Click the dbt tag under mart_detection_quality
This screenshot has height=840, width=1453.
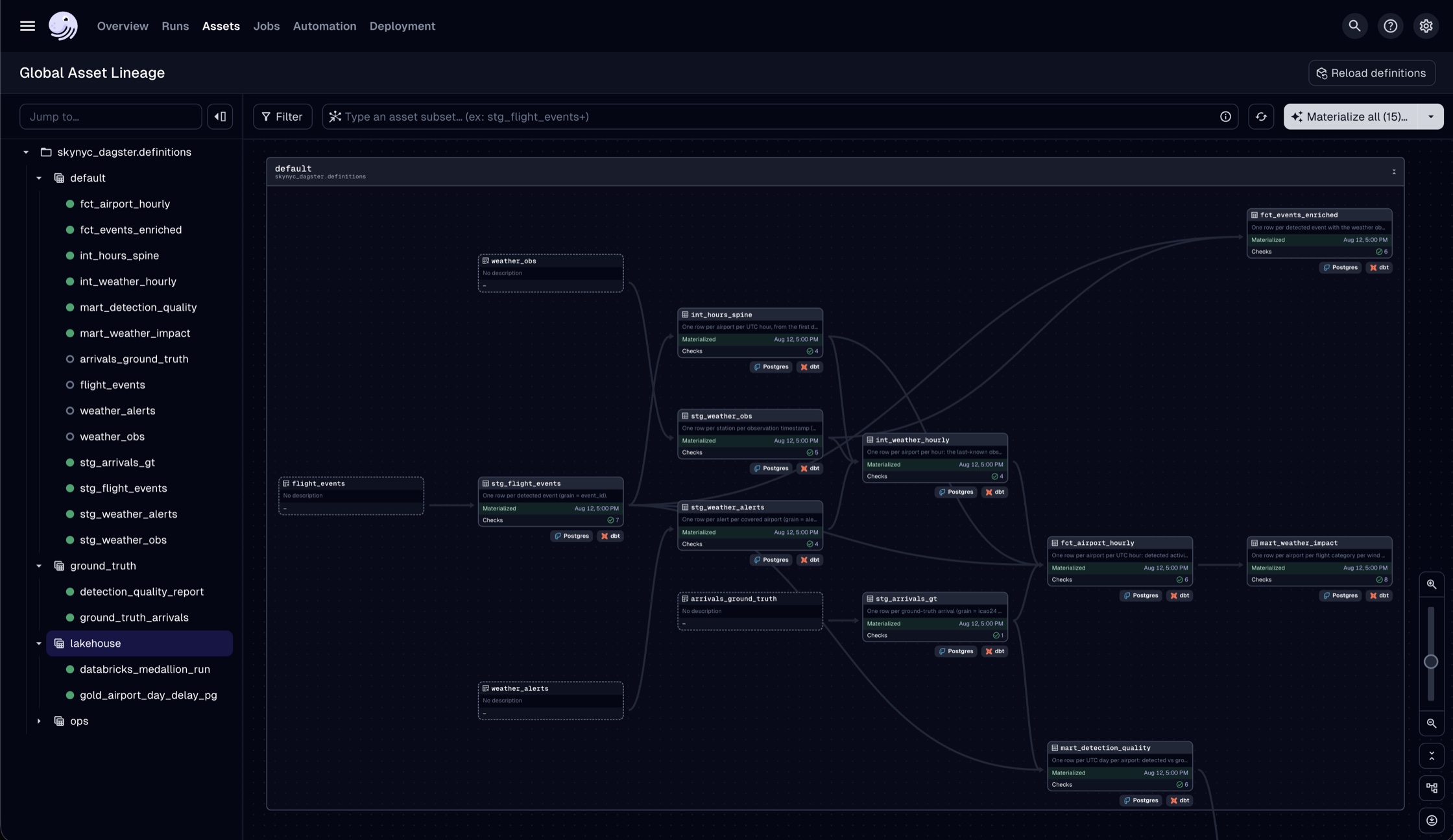click(x=1179, y=801)
